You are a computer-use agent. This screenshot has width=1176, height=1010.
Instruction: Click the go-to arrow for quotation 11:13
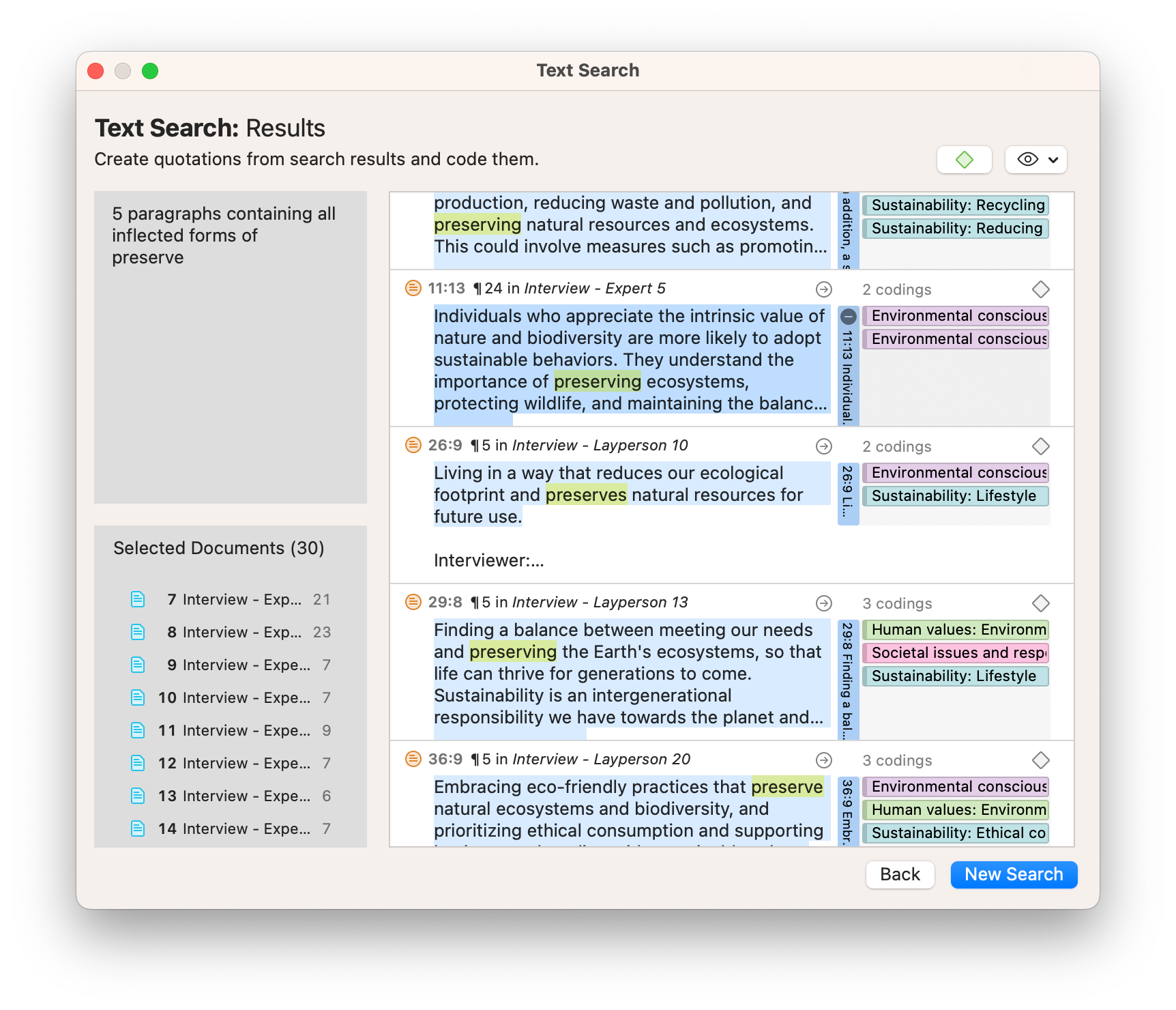[x=824, y=289]
